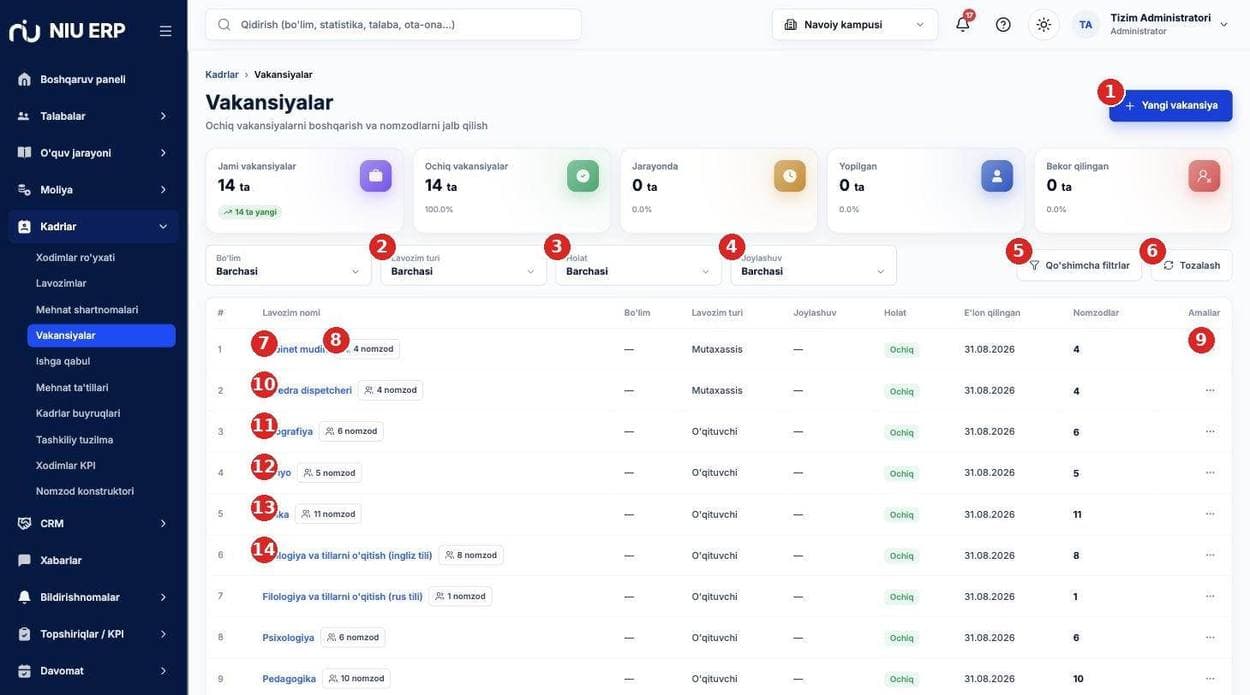Open the Bo'lim filter dropdown
This screenshot has width=1250, height=695.
[288, 265]
